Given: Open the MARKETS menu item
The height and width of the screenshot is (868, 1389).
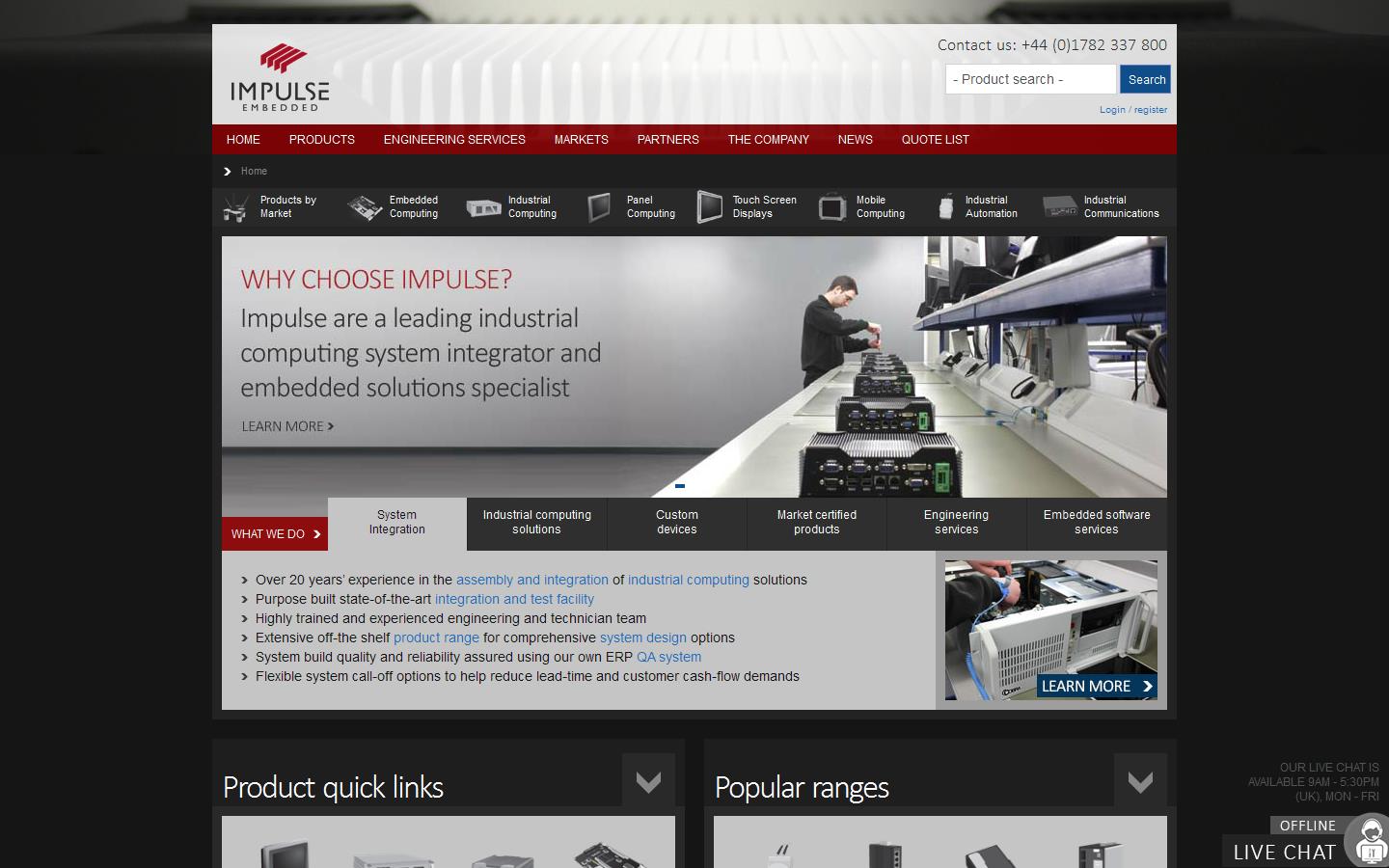Looking at the screenshot, I should point(581,139).
